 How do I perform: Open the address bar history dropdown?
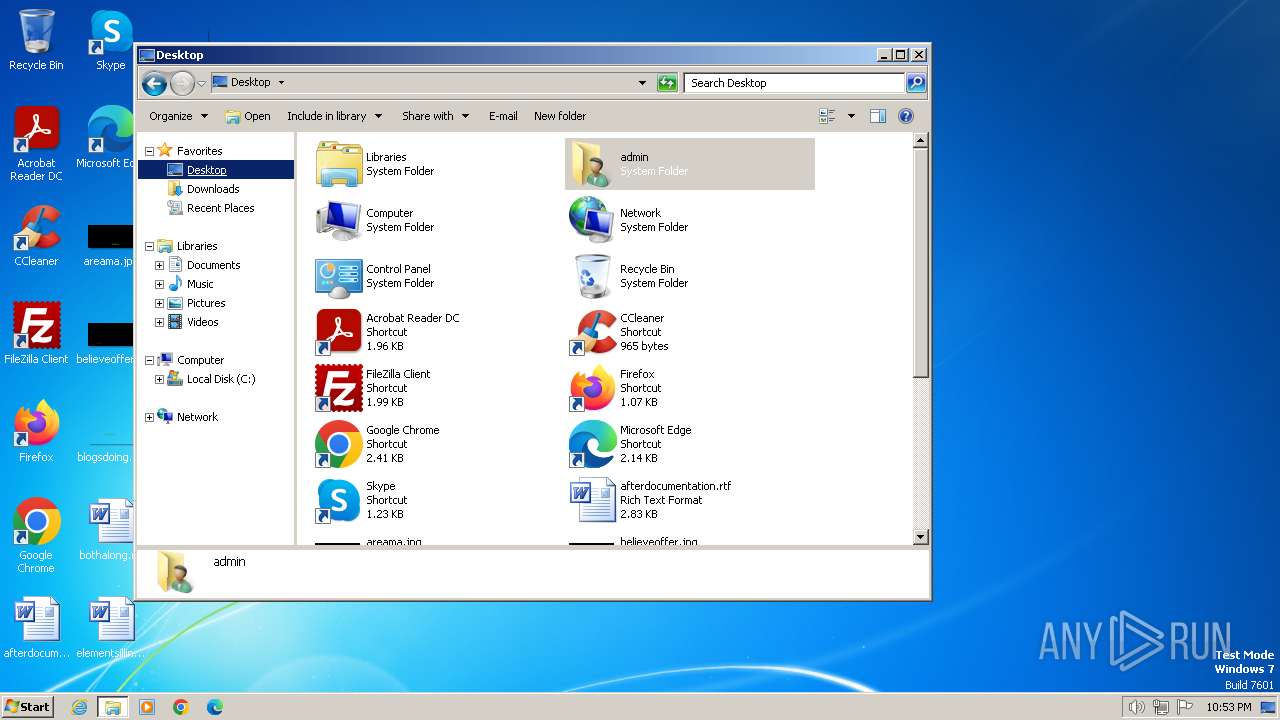click(x=642, y=83)
